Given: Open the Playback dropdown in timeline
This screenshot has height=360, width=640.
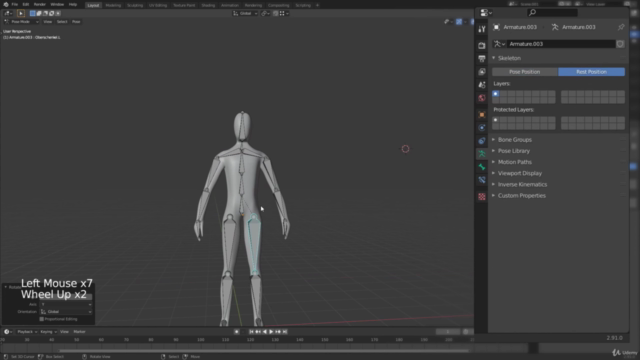Looking at the screenshot, I should point(27,332).
